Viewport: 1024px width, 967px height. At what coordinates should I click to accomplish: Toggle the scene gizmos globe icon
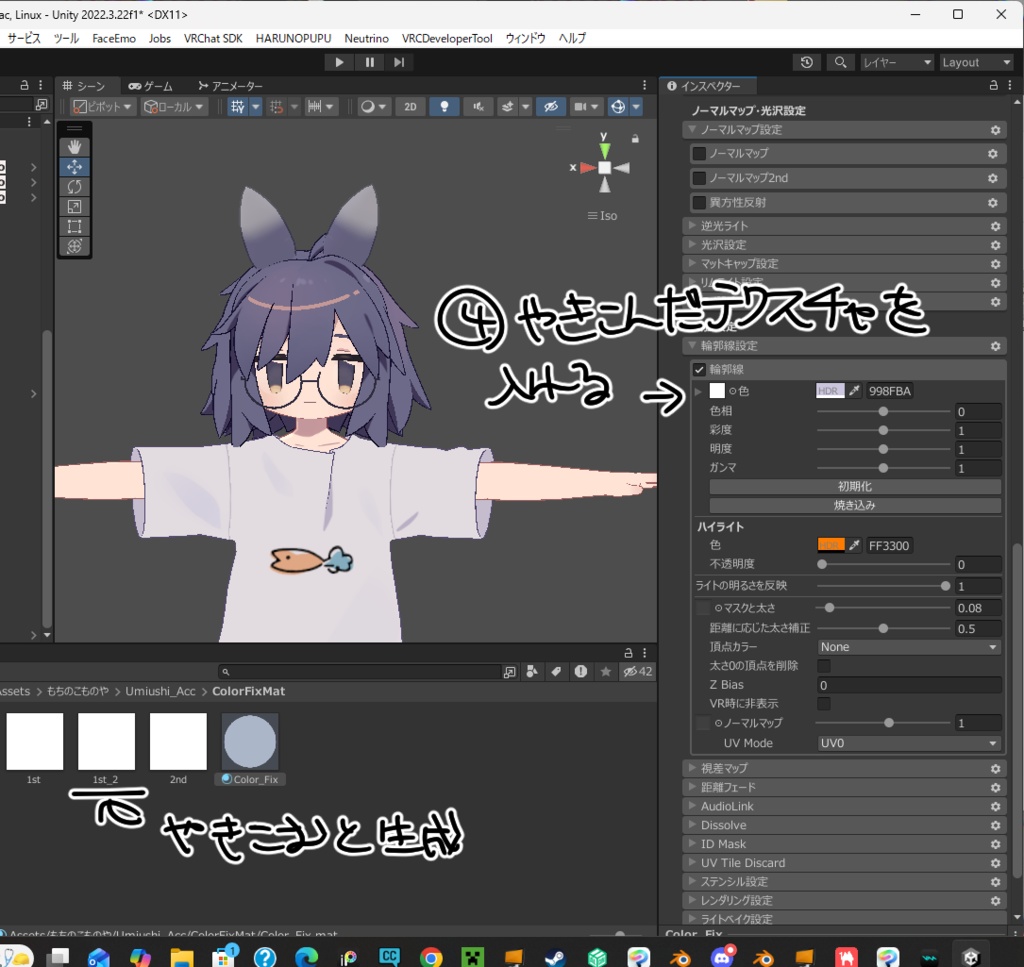tap(618, 106)
